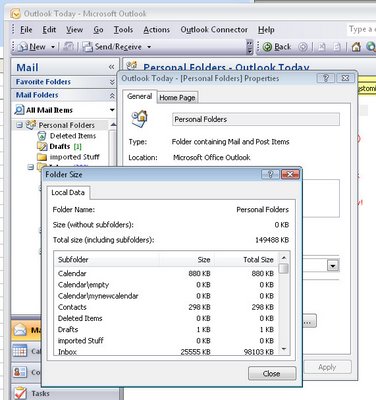The width and height of the screenshot is (376, 400).
Task: Click the Size column header
Action: [x=187, y=260]
